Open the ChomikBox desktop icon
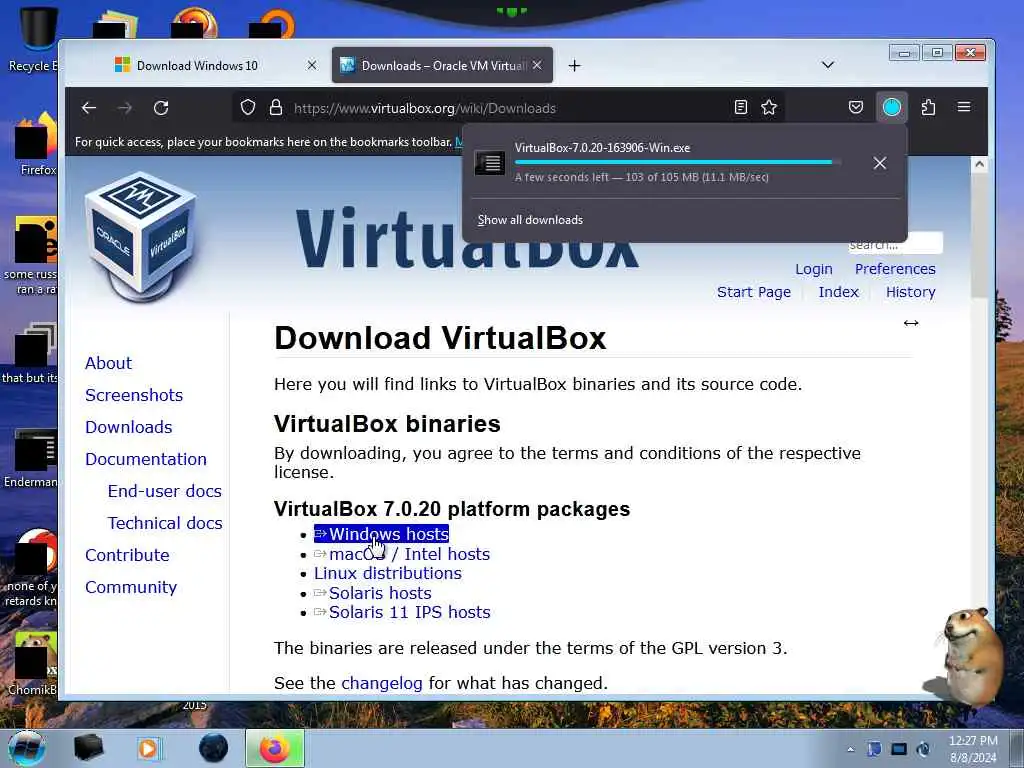1024x768 pixels. (x=33, y=664)
